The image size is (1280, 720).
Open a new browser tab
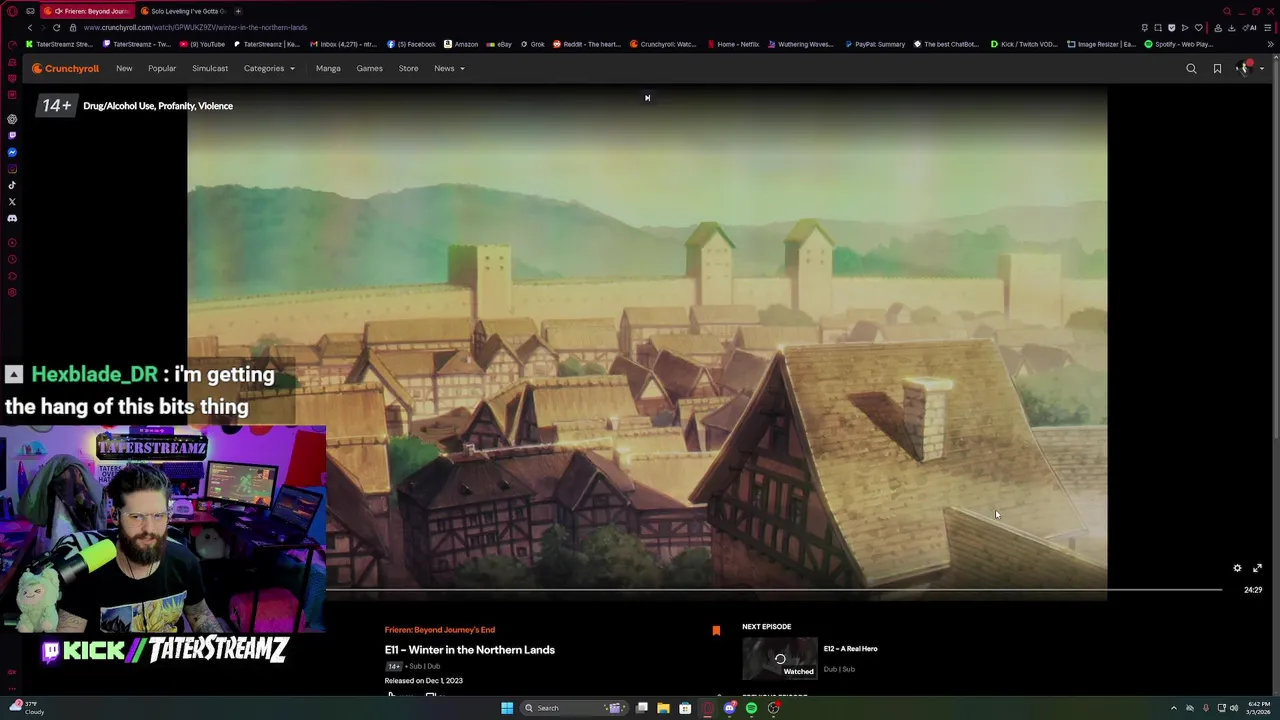pyautogui.click(x=238, y=11)
